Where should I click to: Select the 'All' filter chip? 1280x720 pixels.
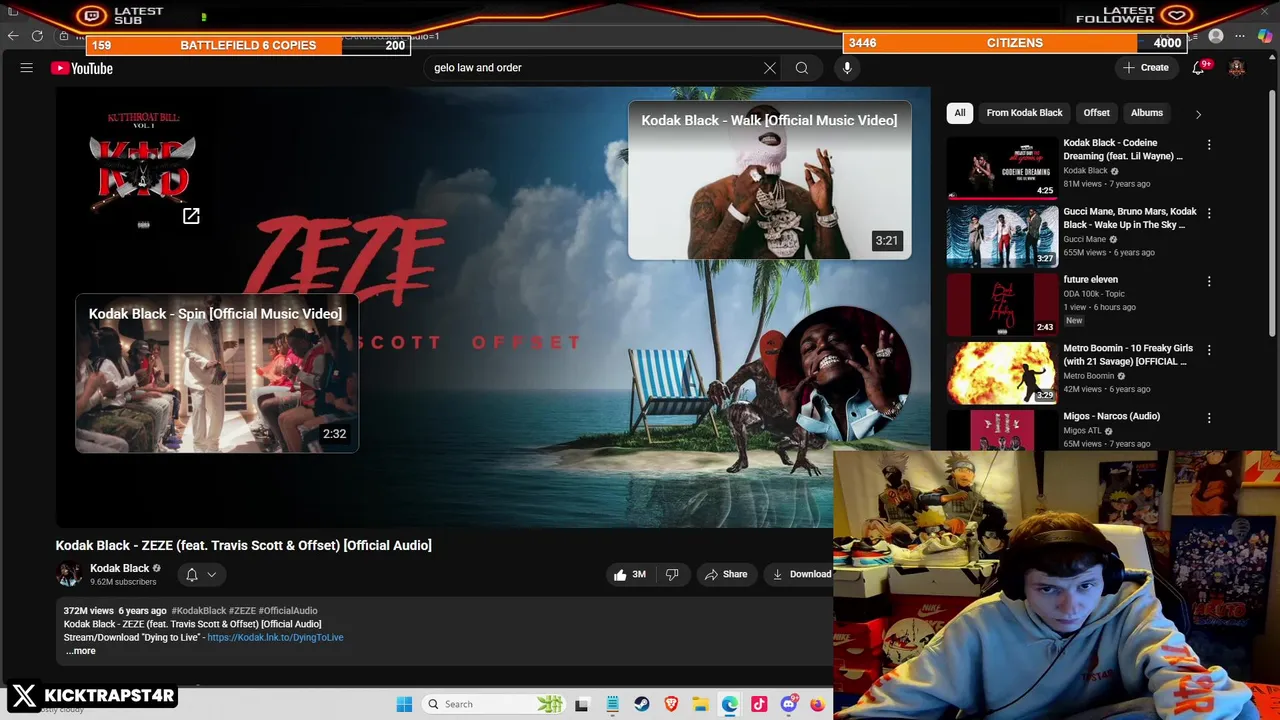click(x=960, y=113)
